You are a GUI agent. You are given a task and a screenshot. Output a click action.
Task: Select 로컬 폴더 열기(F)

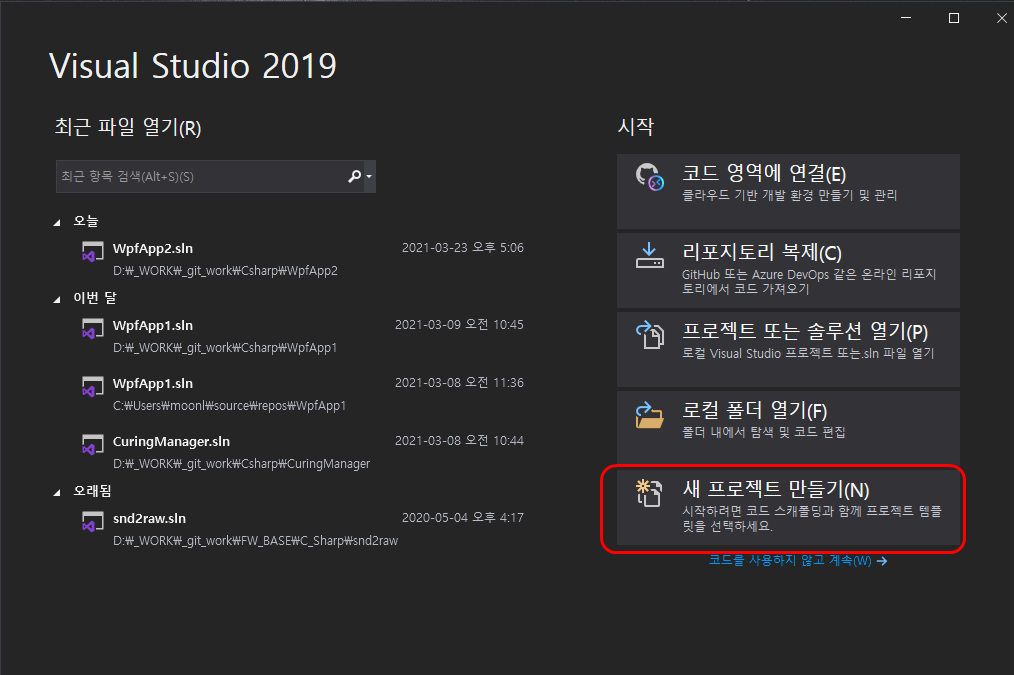click(x=788, y=428)
